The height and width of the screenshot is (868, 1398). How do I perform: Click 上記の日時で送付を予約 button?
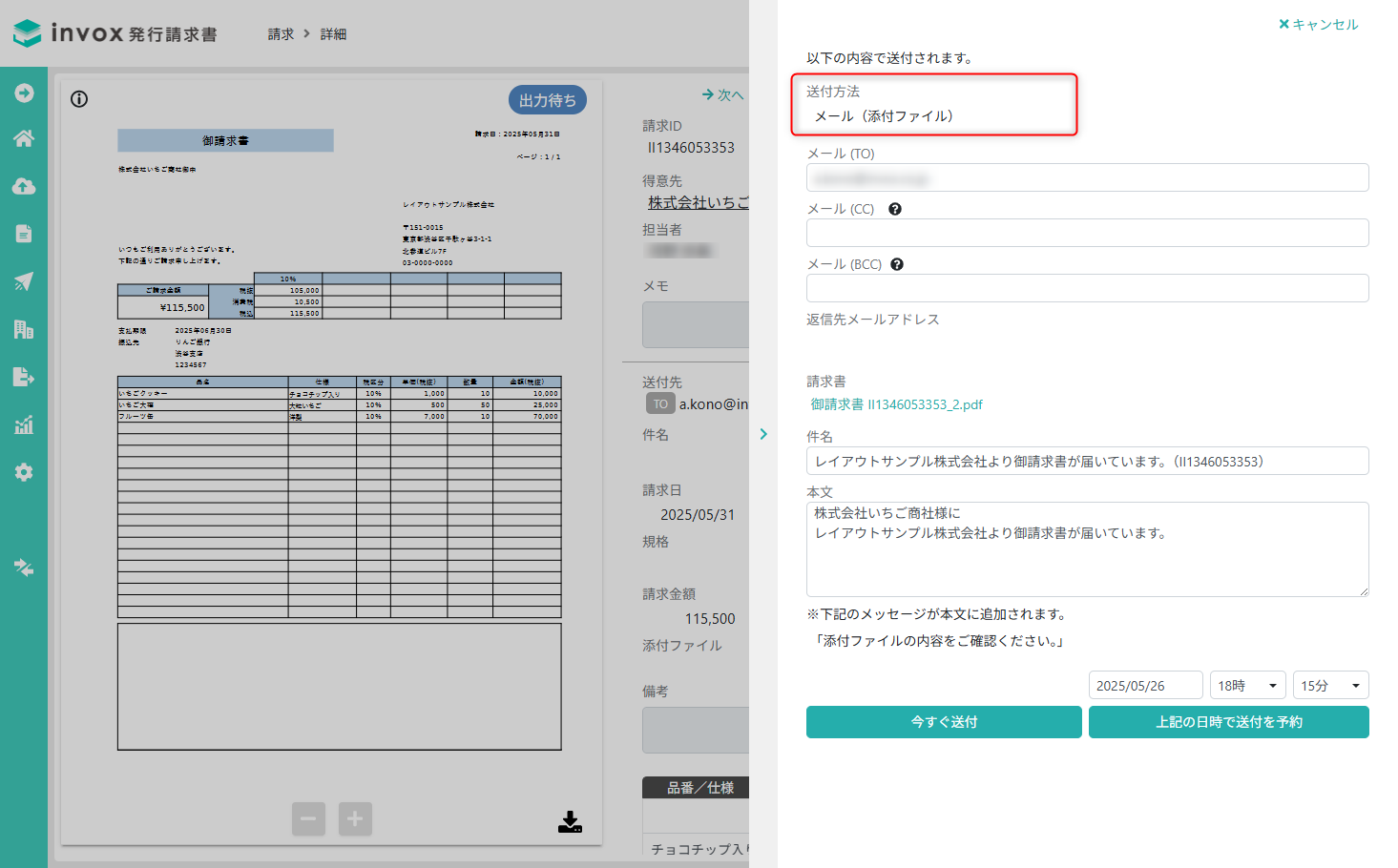coord(1229,722)
